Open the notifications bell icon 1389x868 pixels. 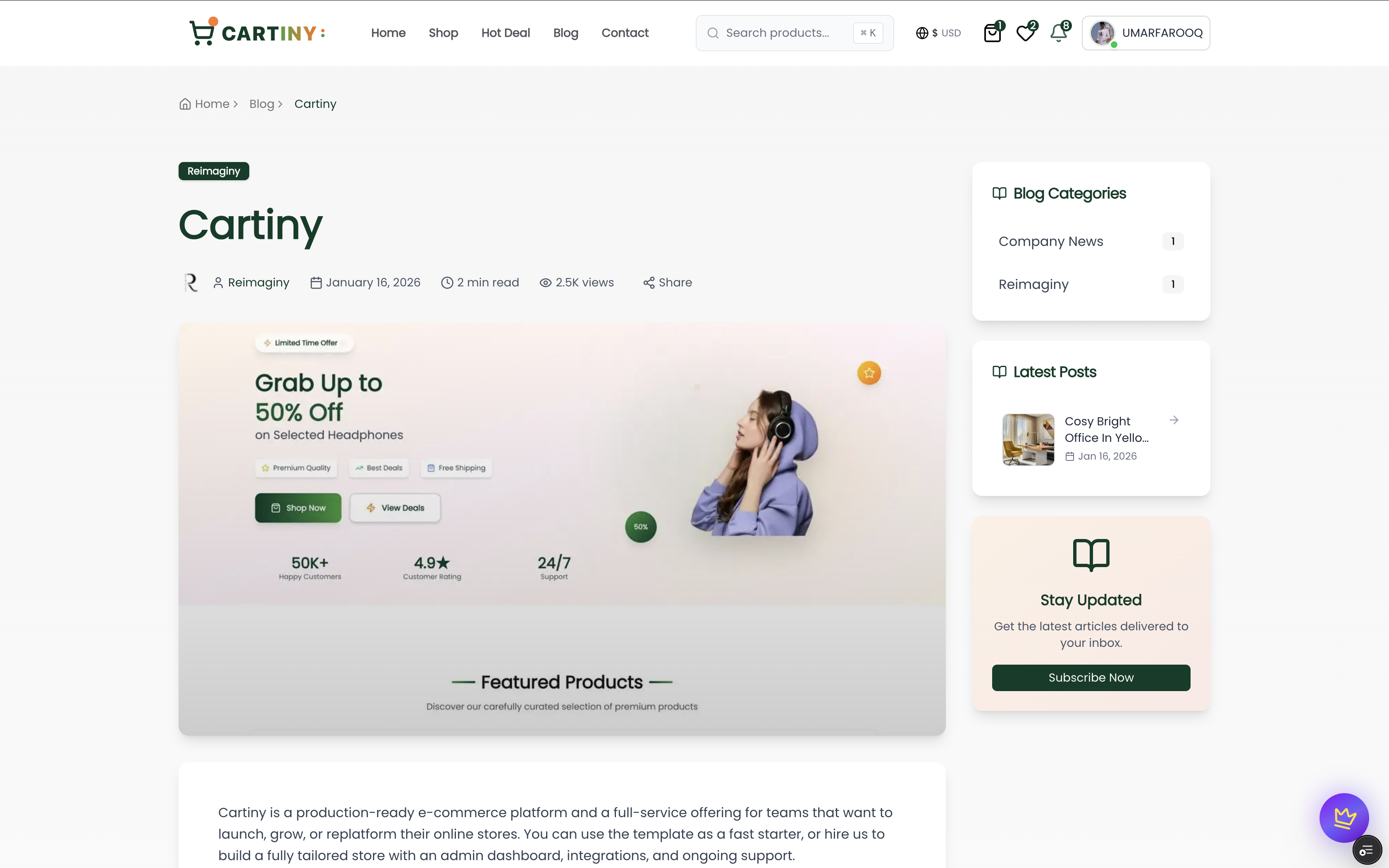pyautogui.click(x=1059, y=33)
